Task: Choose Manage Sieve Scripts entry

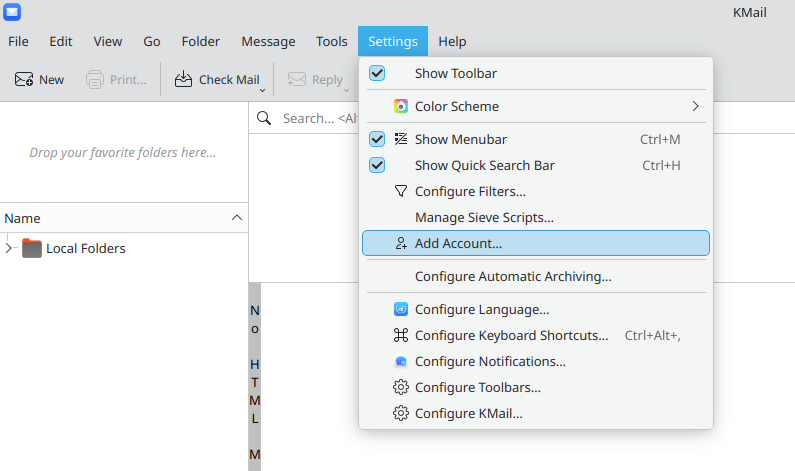Action: tap(535, 218)
